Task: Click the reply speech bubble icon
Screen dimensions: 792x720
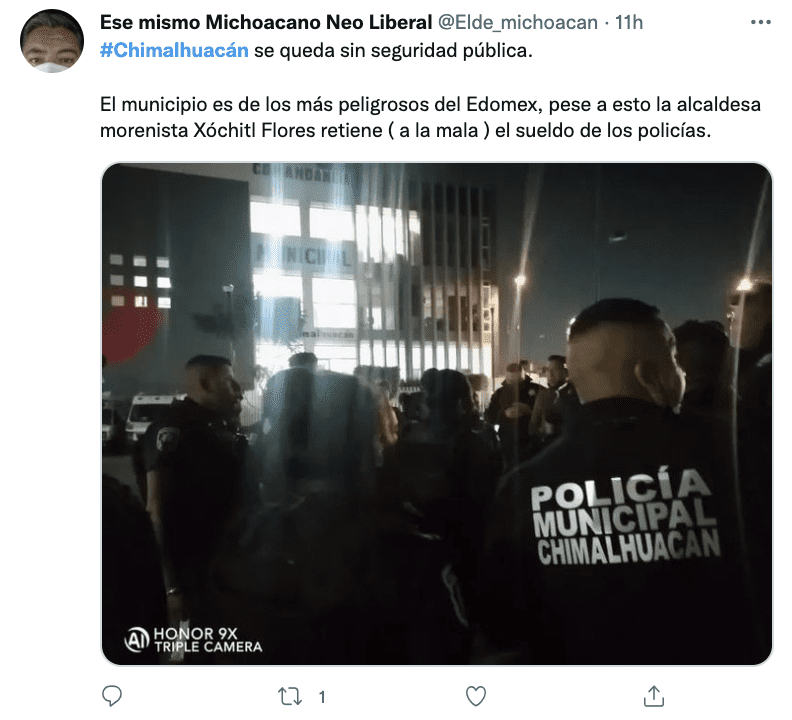Action: [112, 696]
